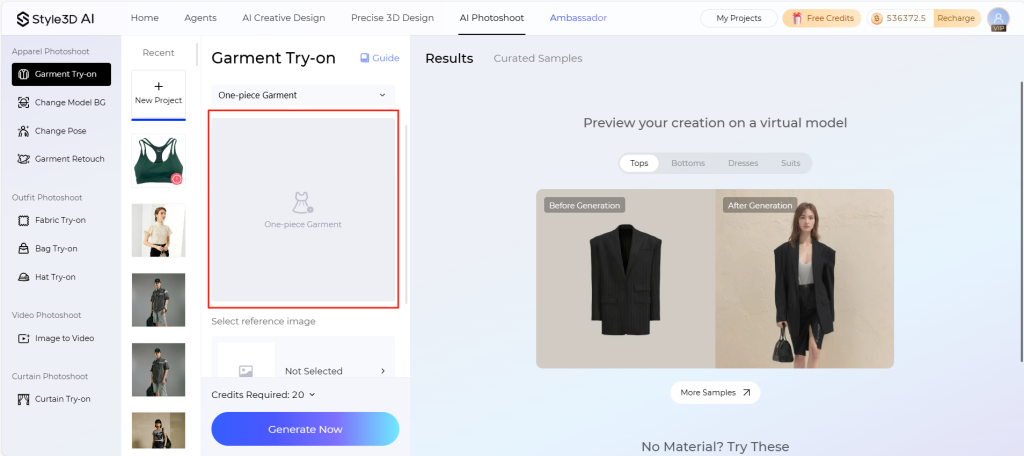Click the VIP user avatar

coord(998,19)
